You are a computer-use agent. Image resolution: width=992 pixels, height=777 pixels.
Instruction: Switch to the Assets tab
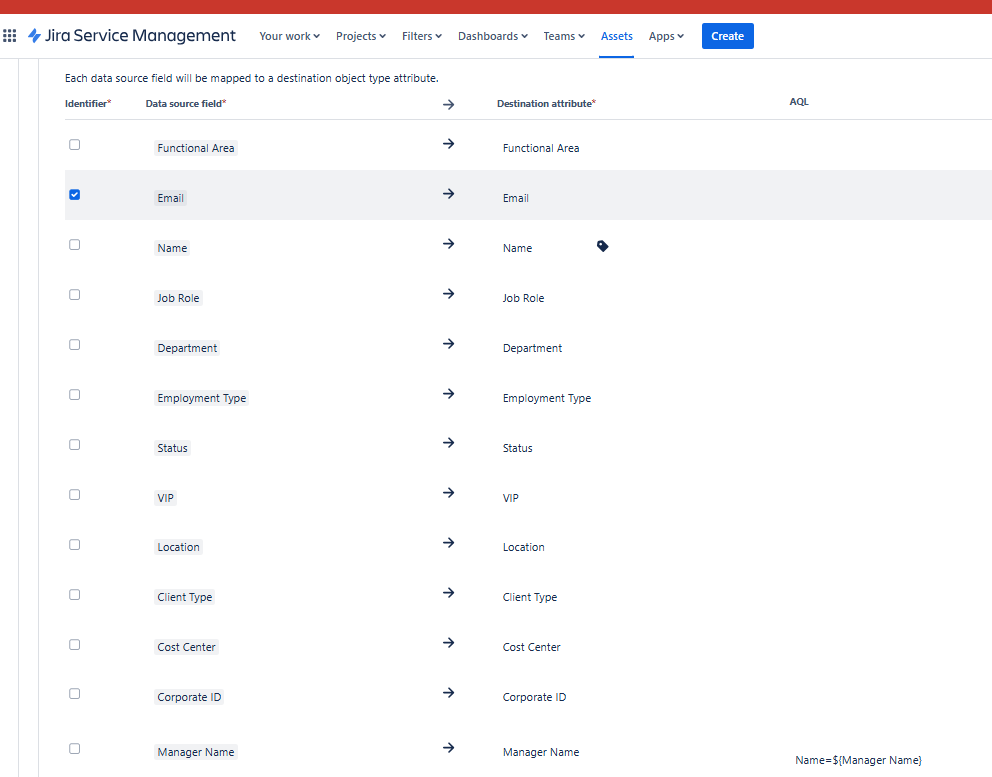tap(616, 36)
